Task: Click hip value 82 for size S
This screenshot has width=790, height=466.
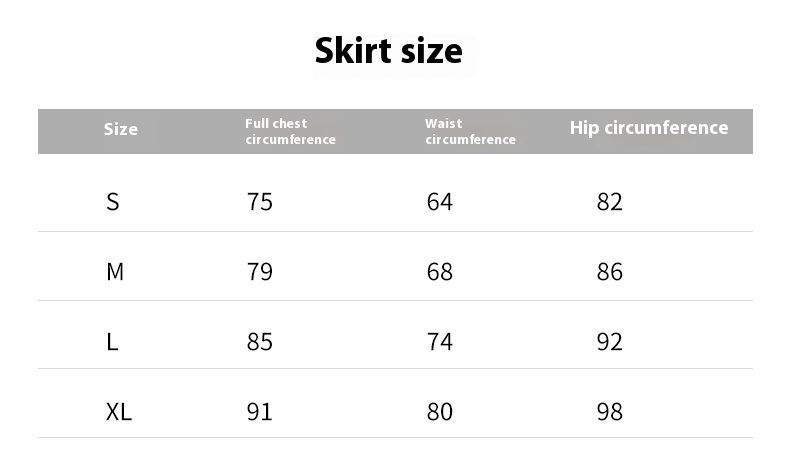Action: click(610, 202)
